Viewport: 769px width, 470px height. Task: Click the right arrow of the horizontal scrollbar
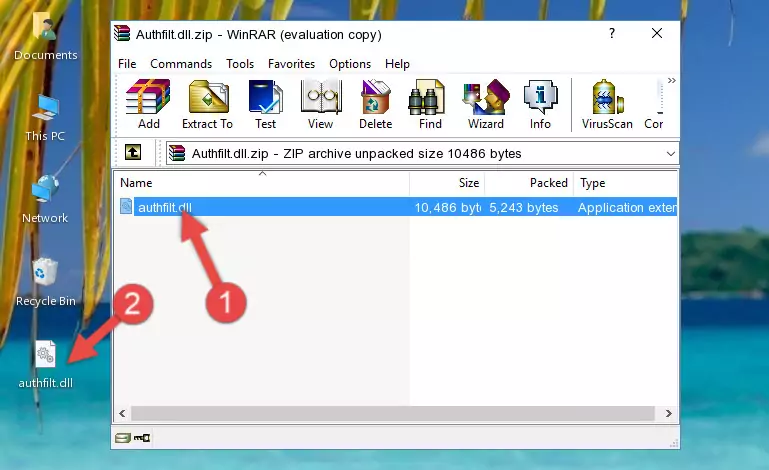(668, 413)
